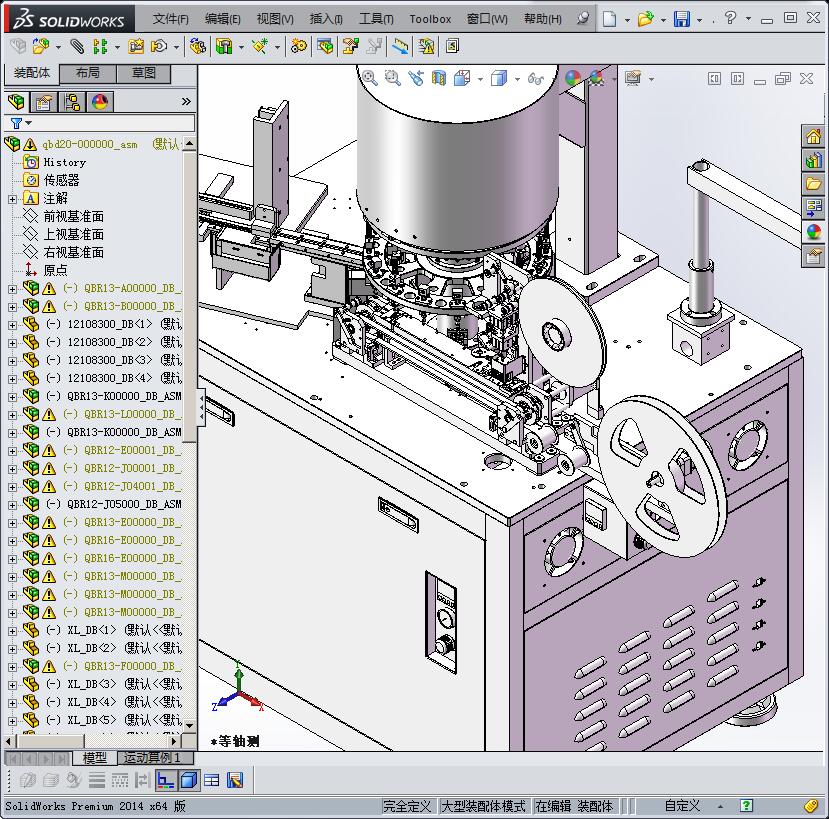This screenshot has width=829, height=819.
Task: Expand the QBR13-F00000_DB tree node
Action: 12,667
